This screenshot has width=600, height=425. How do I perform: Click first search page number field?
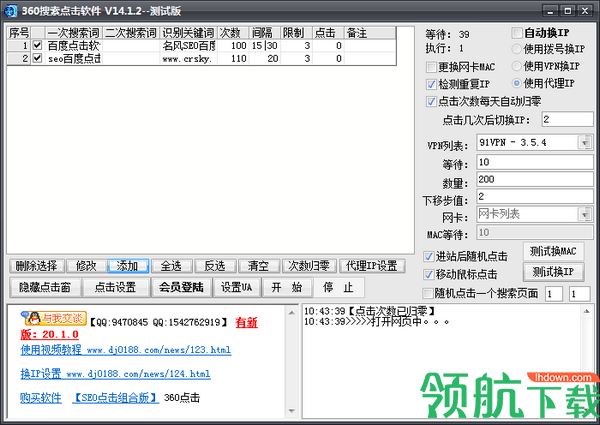[x=554, y=294]
